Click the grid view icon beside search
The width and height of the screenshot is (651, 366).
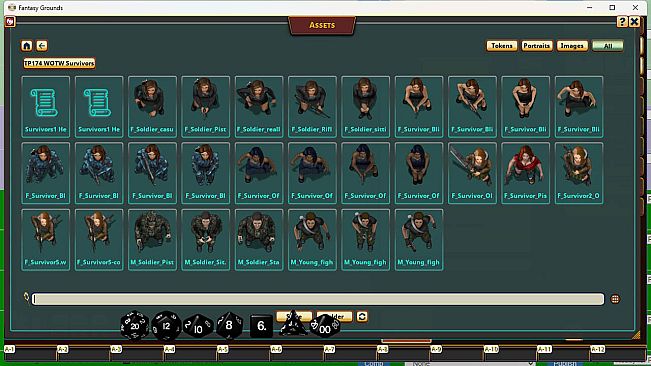[615, 299]
